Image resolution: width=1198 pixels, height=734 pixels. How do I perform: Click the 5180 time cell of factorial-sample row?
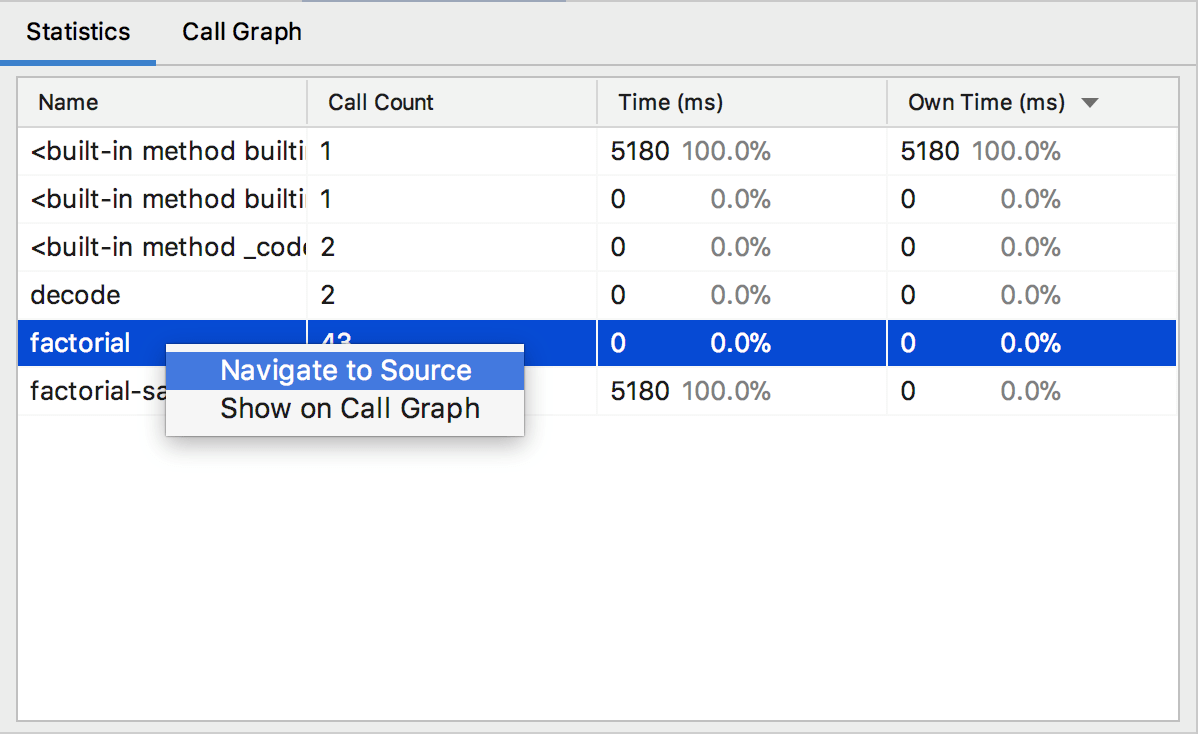click(640, 391)
